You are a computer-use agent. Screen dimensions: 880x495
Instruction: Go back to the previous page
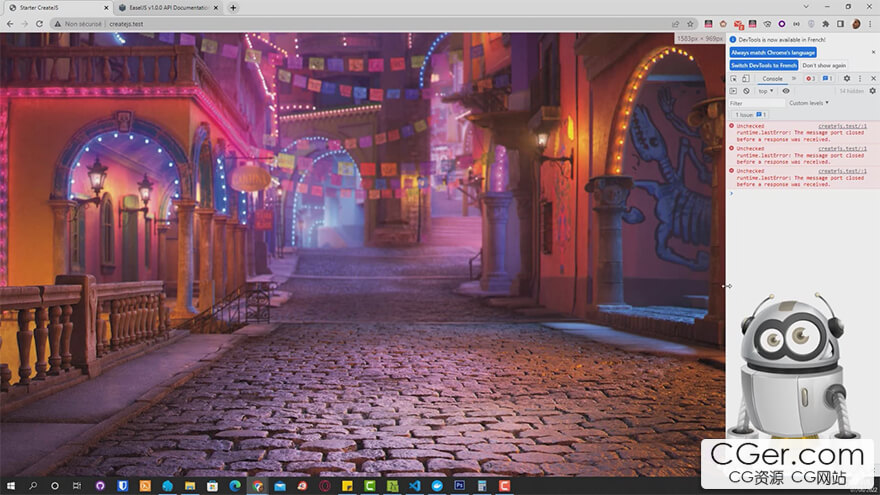(x=10, y=24)
